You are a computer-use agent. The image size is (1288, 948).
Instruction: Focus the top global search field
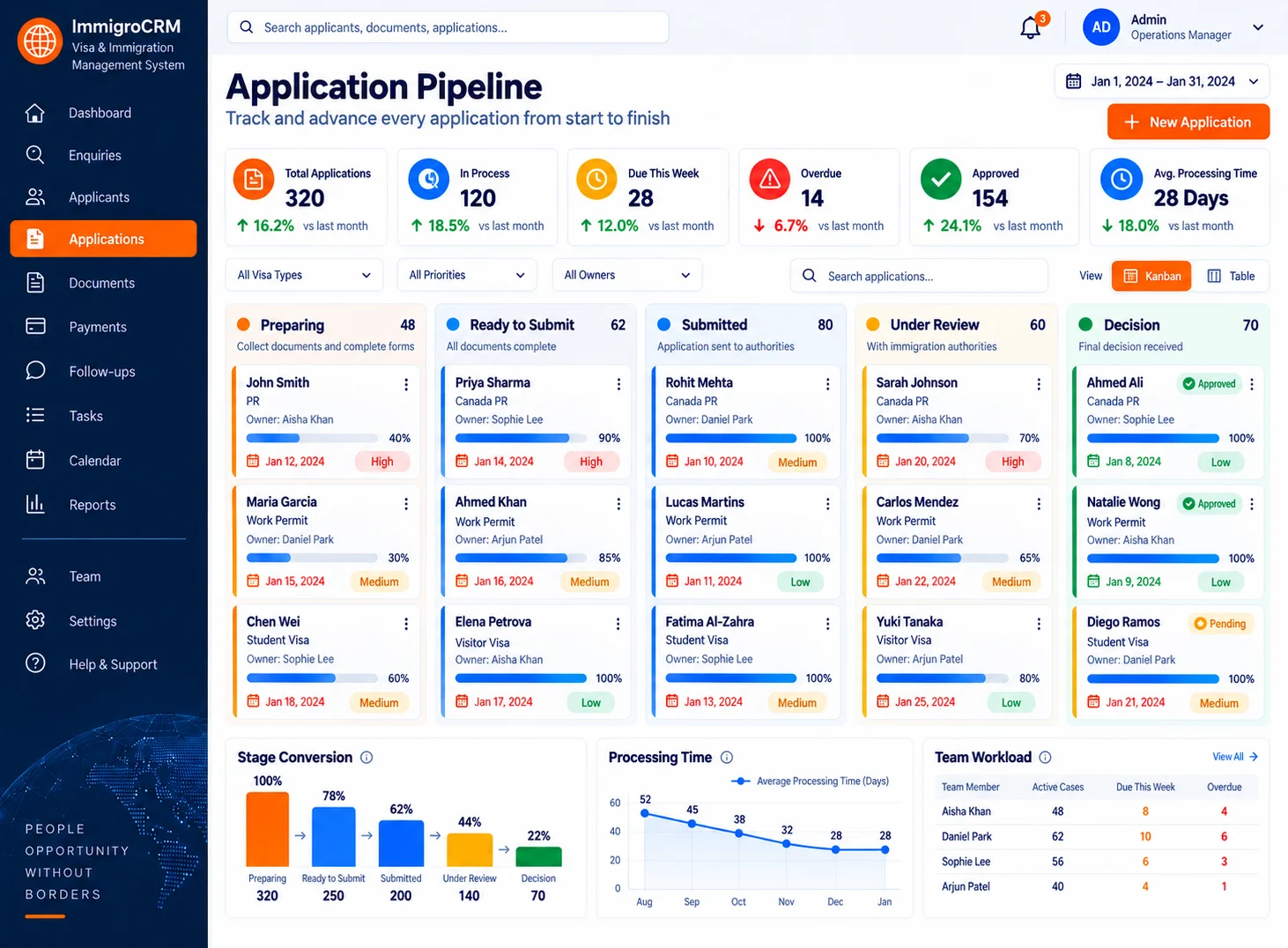[448, 27]
